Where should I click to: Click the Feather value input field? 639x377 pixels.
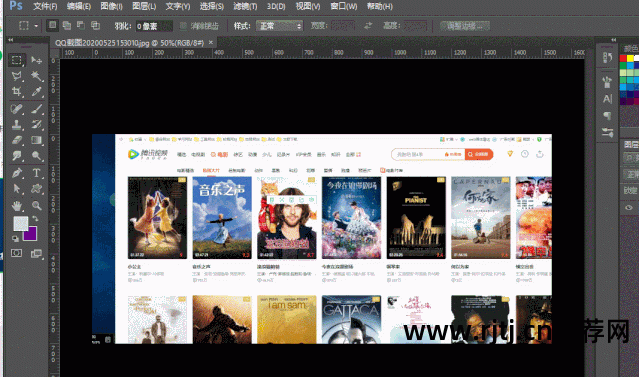(154, 26)
